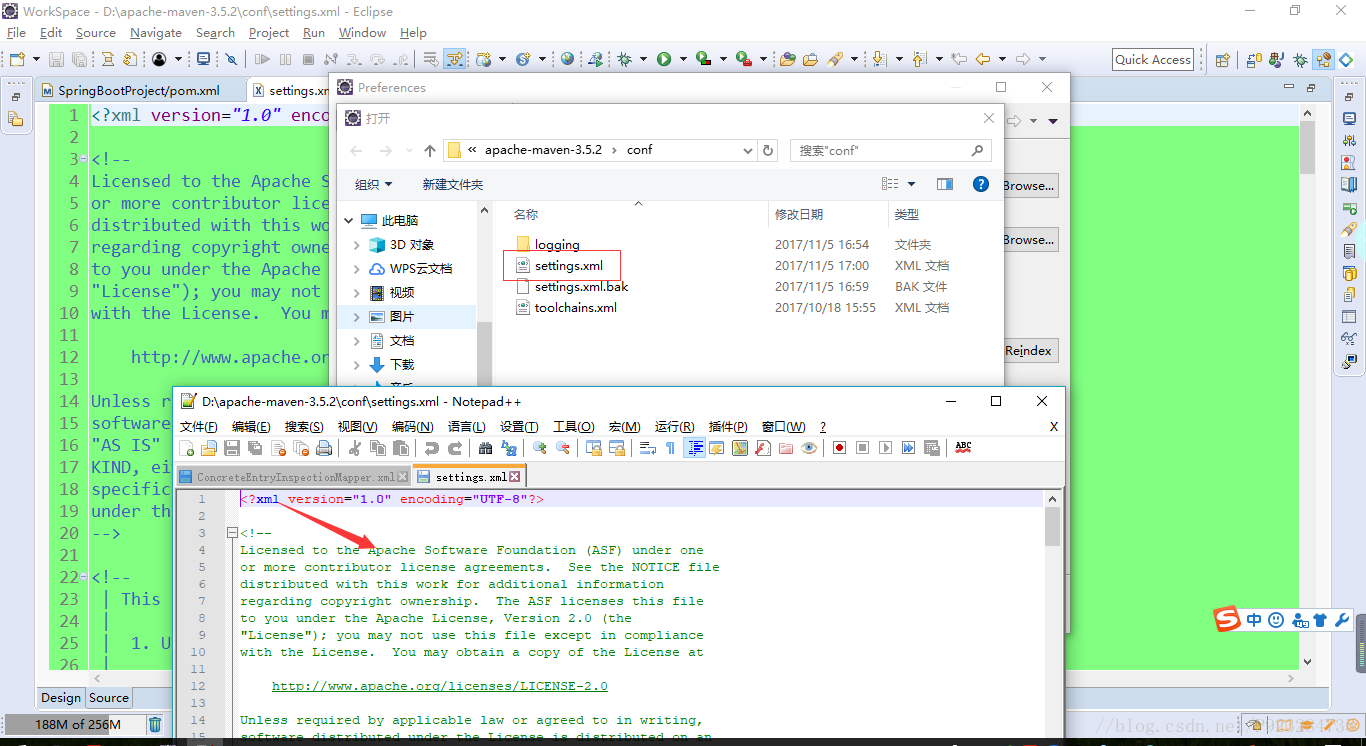Open 组织 dropdown in file dialog
This screenshot has height=746, width=1366.
(x=373, y=184)
